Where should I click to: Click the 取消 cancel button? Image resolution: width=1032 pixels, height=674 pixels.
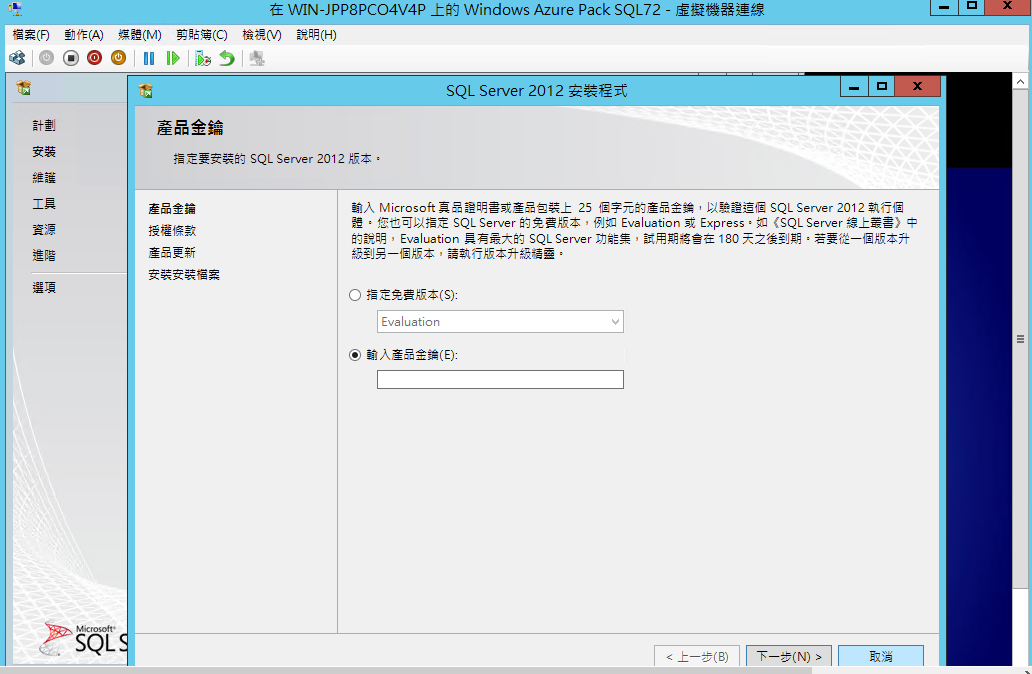tap(881, 656)
